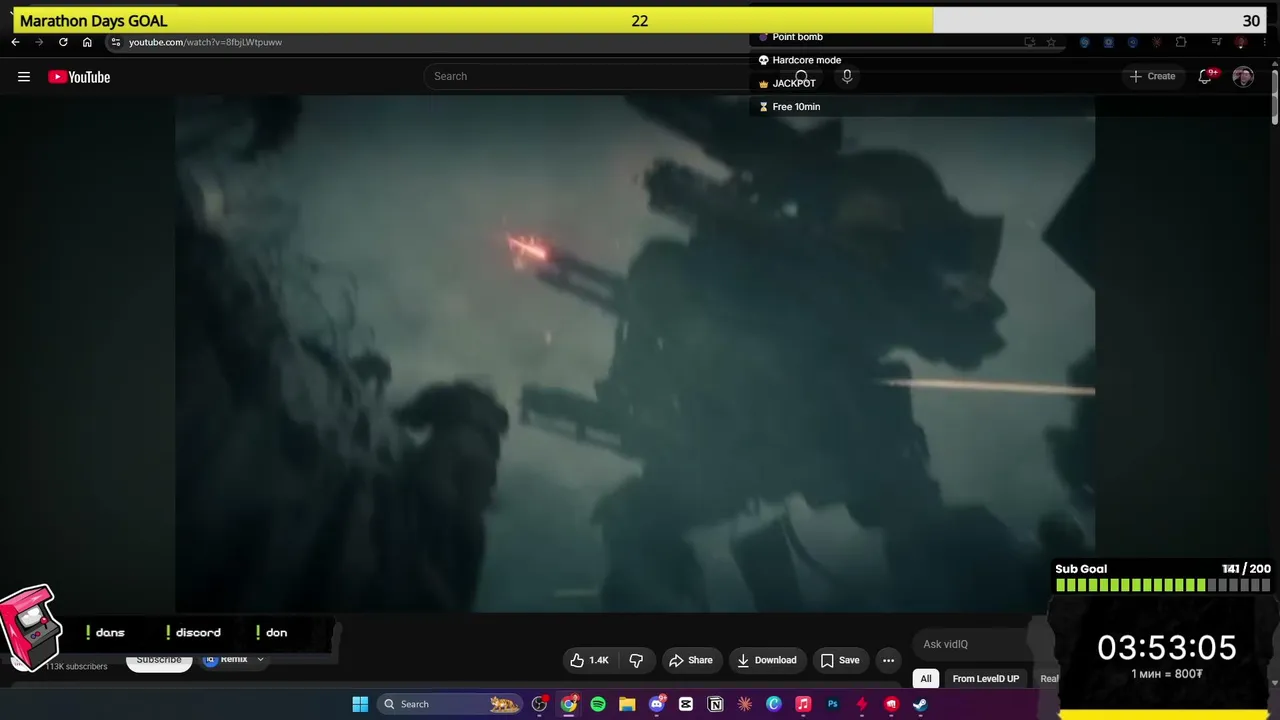Click the 'Hardcore mode' overlay entry
Viewport: 1280px width, 720px height.
point(806,60)
